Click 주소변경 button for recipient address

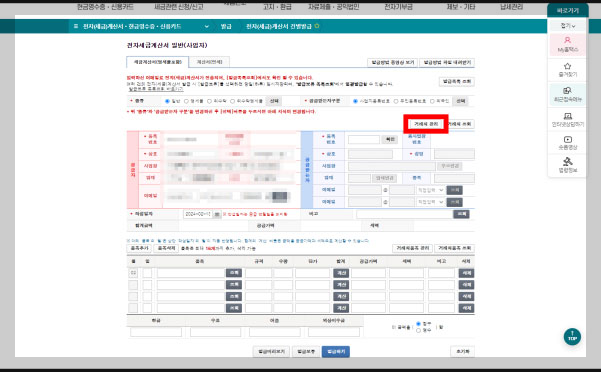tap(449, 166)
